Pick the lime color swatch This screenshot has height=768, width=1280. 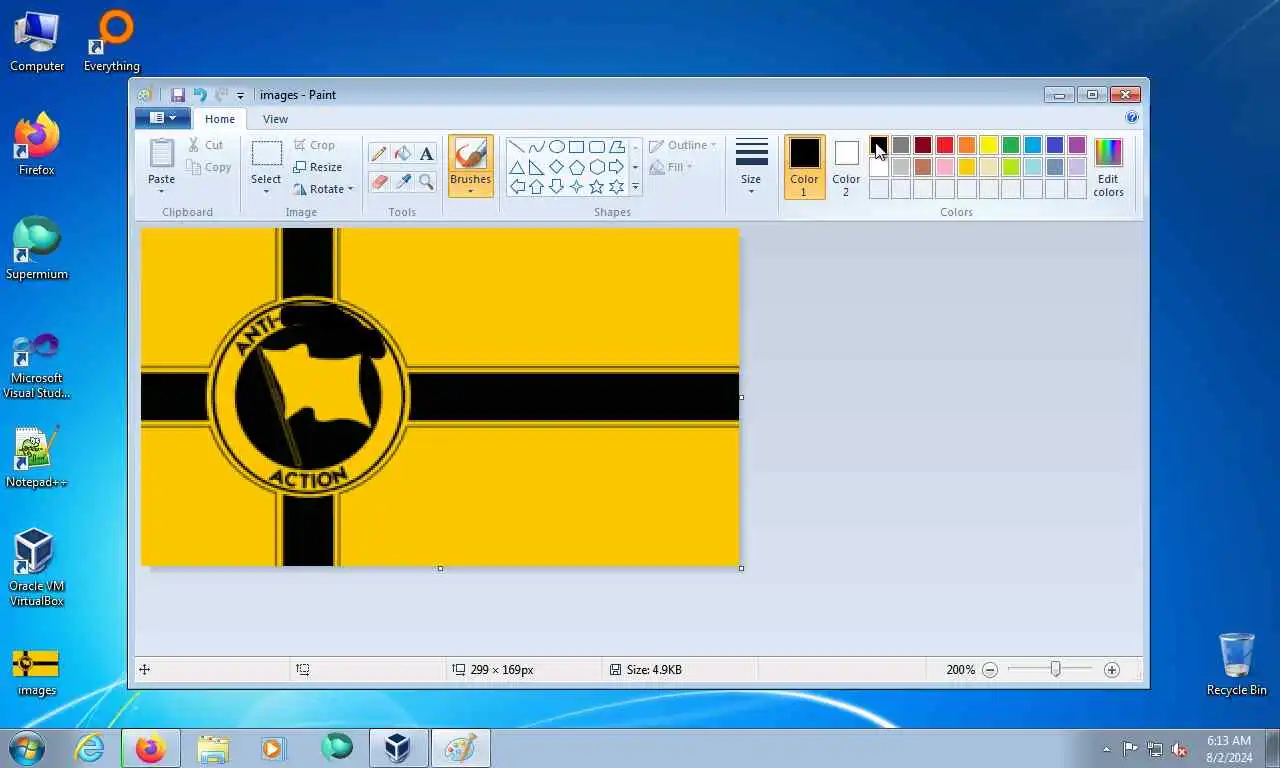point(1011,167)
